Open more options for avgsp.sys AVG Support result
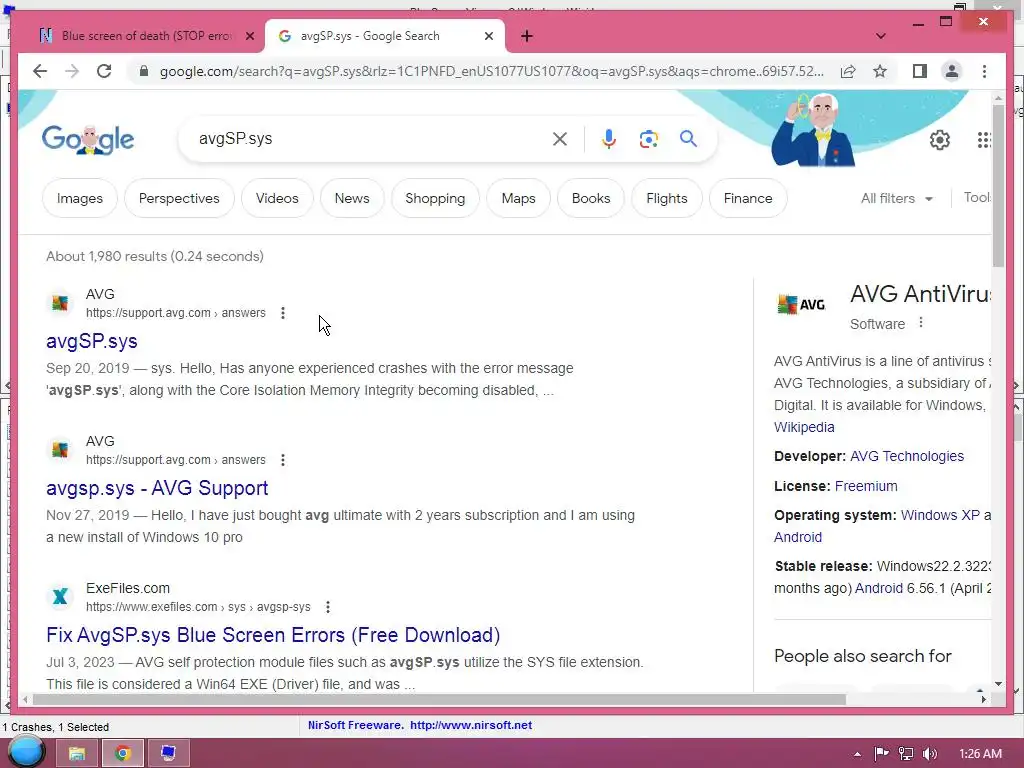The width and height of the screenshot is (1024, 768). (283, 460)
